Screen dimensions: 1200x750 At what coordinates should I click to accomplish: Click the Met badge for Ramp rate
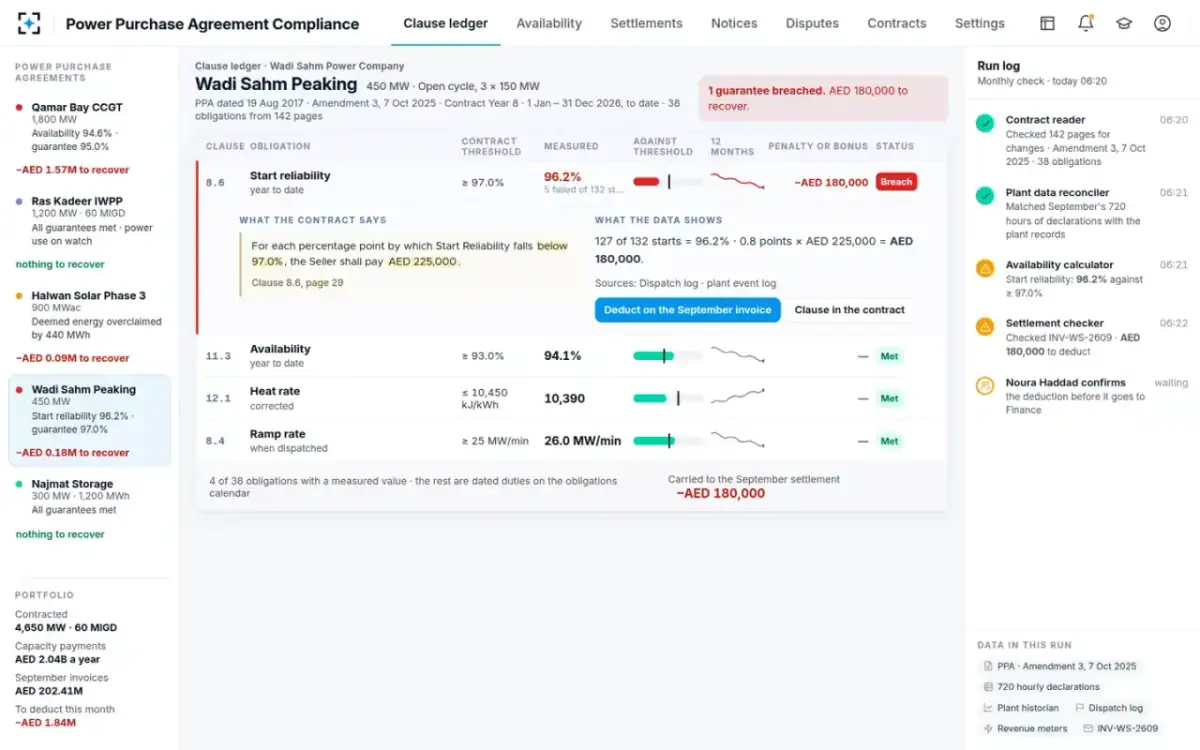pyautogui.click(x=889, y=441)
